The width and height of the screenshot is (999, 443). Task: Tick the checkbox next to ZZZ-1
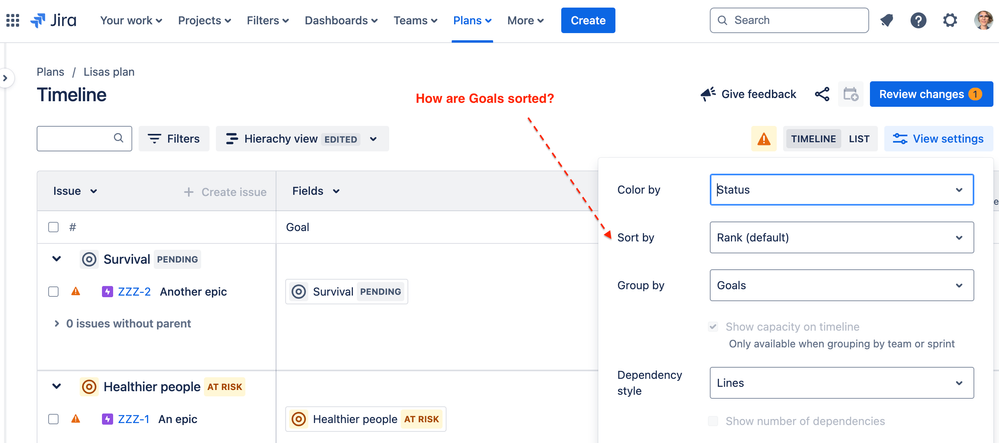pyautogui.click(x=54, y=419)
